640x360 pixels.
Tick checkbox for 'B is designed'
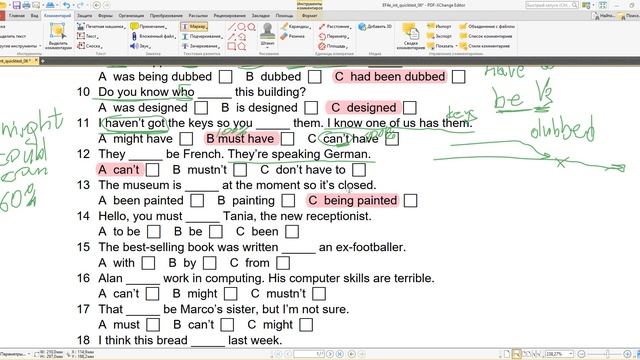click(311, 108)
